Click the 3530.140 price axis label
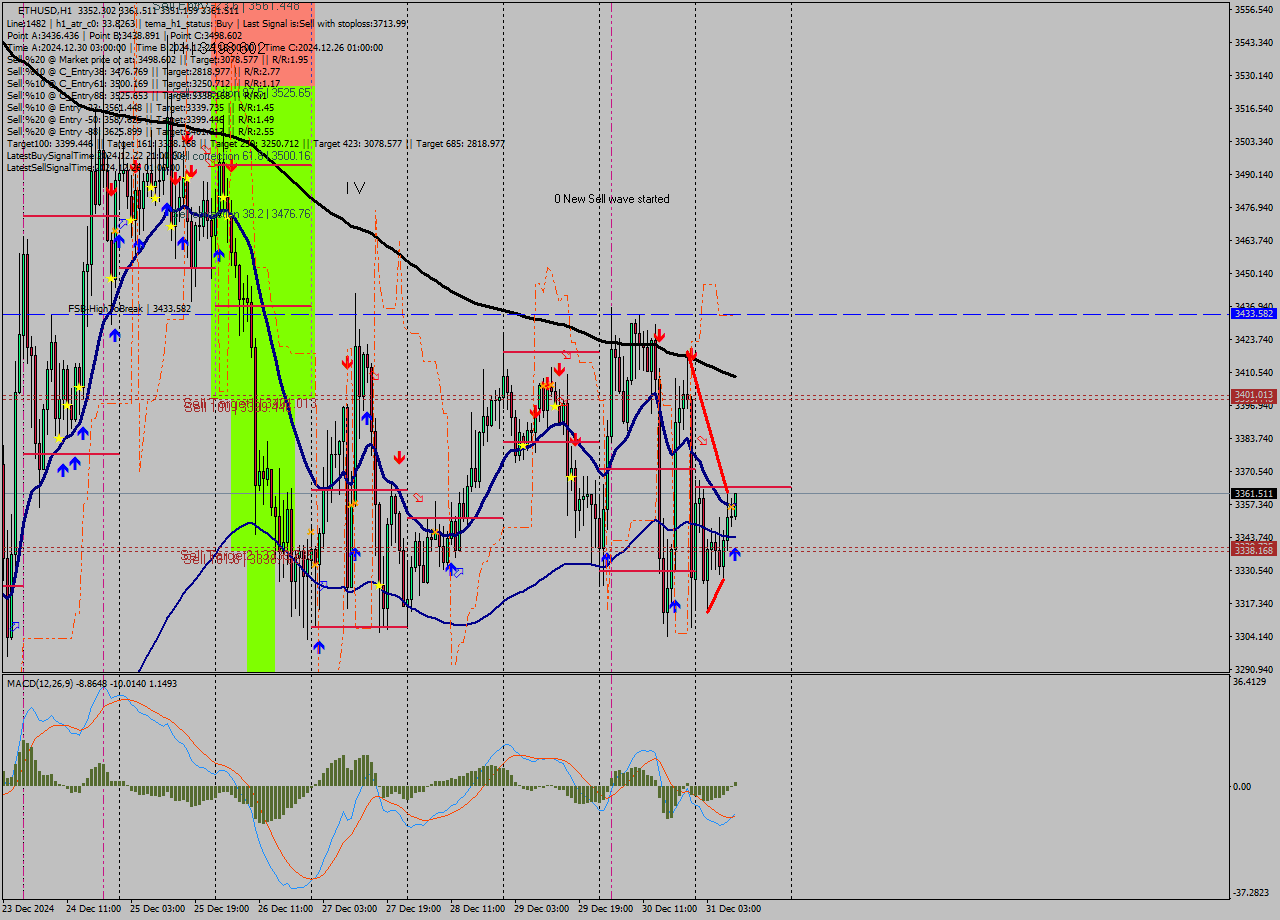Screen dimensions: 1280x920 [1254, 76]
